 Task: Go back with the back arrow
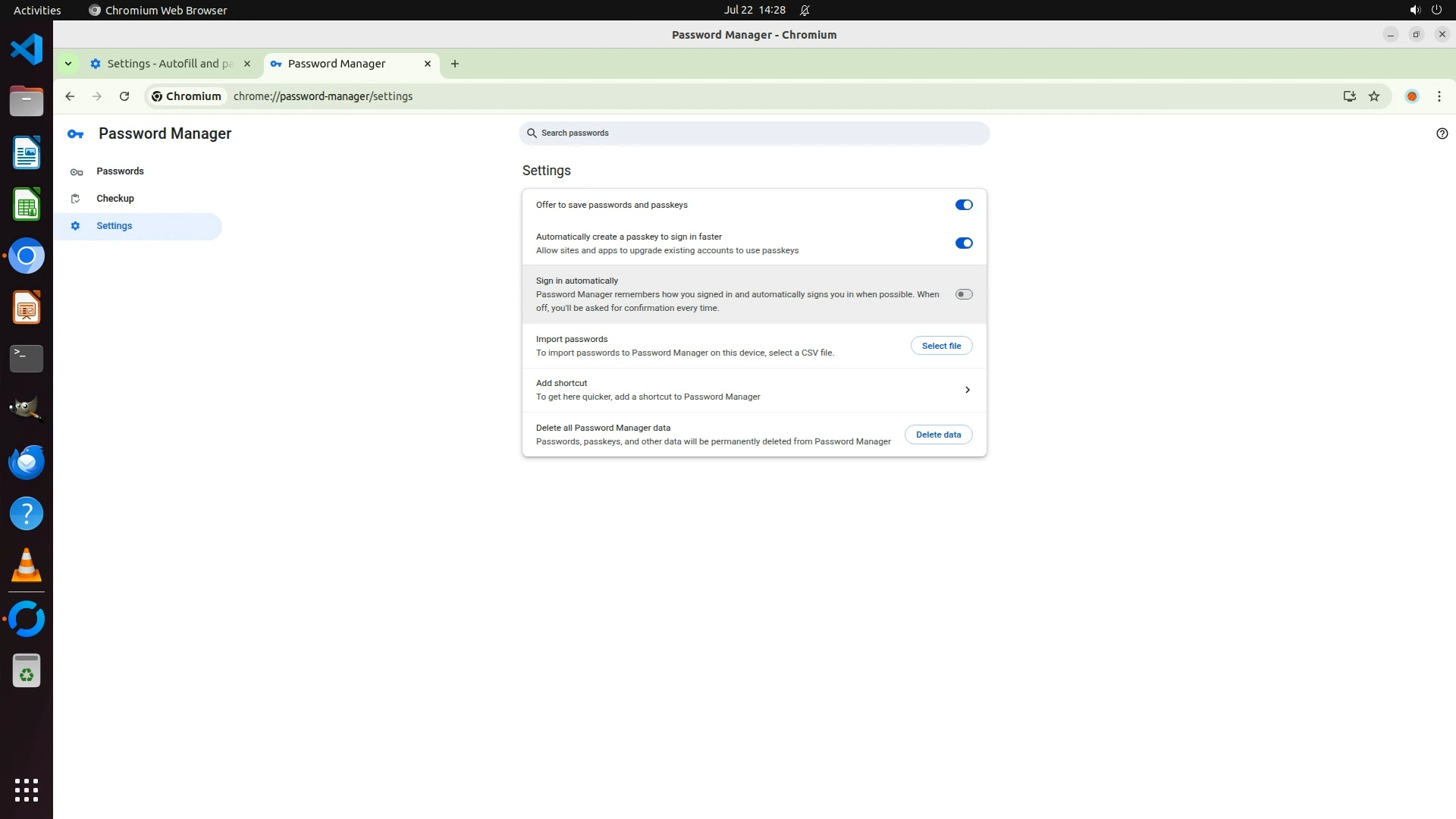70,96
